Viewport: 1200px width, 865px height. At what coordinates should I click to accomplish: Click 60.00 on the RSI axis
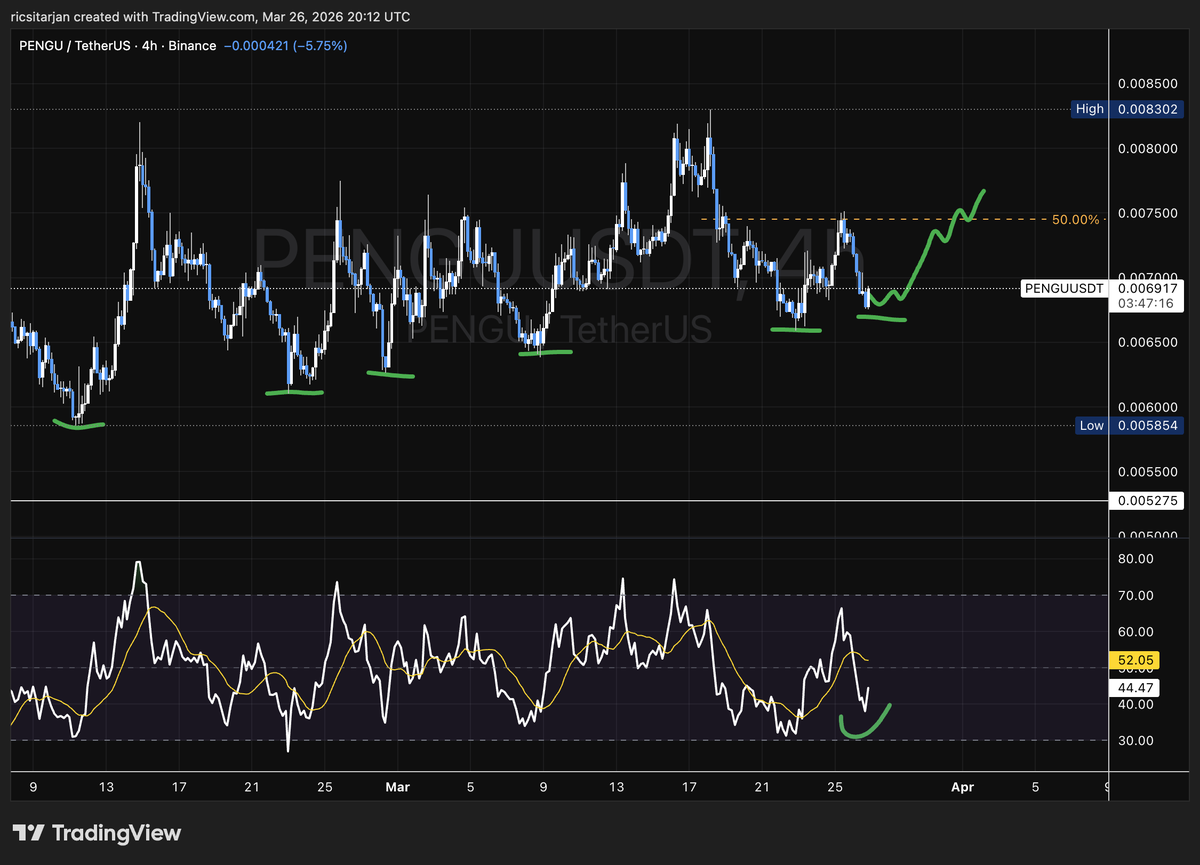[1137, 632]
